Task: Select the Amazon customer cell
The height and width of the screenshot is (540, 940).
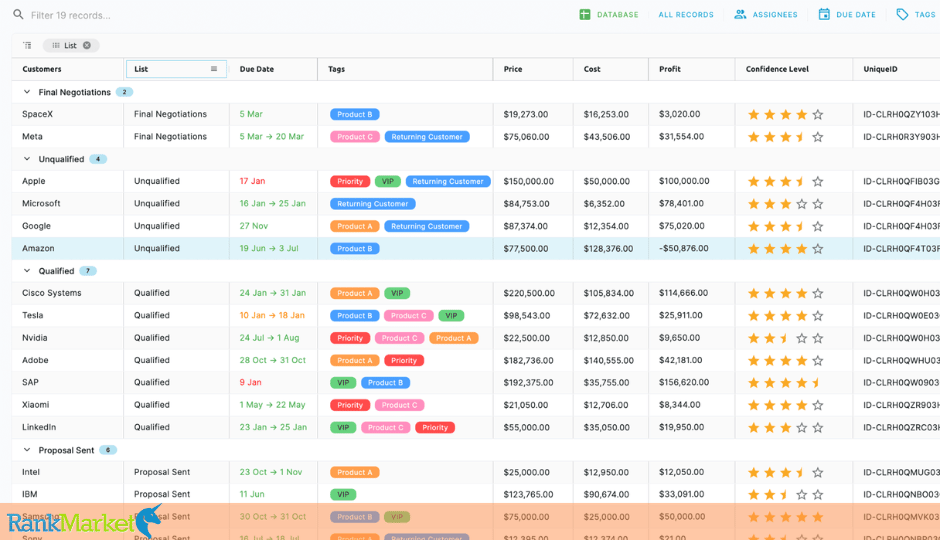Action: pyautogui.click(x=68, y=248)
